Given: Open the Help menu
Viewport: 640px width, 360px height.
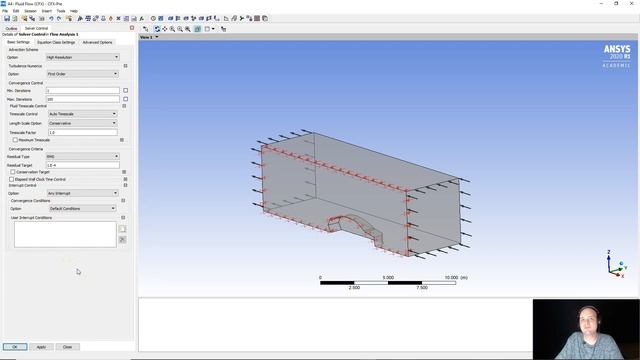Looking at the screenshot, I should tap(74, 11).
